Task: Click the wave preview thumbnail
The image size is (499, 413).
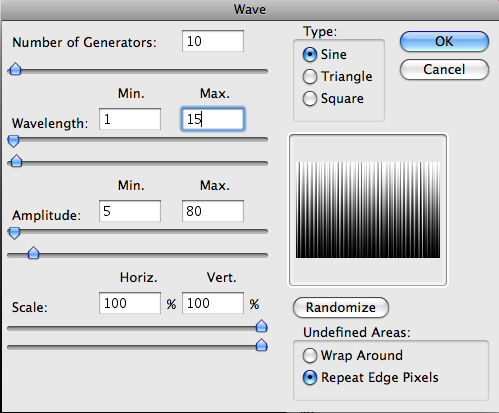Action: click(x=368, y=210)
